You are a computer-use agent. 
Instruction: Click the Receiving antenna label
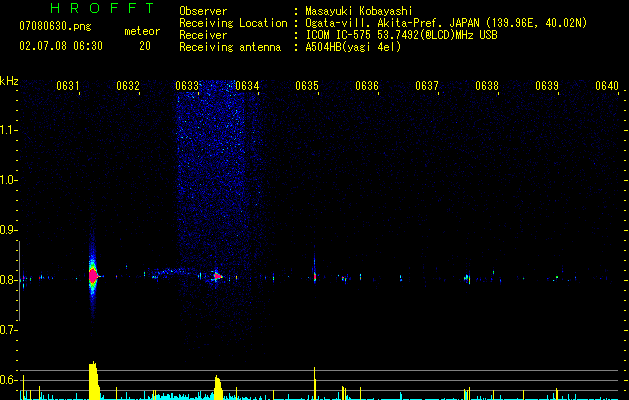point(230,47)
